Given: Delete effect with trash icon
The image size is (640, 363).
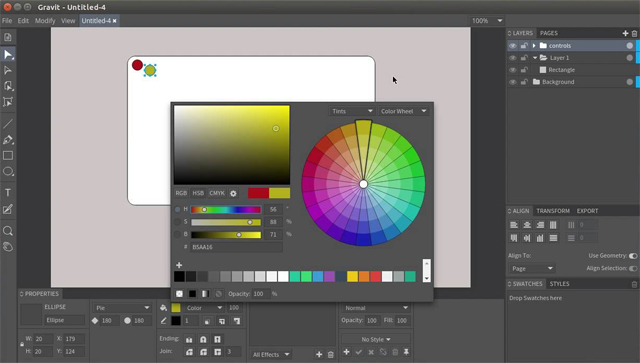Looking at the screenshot, I should point(331,354).
